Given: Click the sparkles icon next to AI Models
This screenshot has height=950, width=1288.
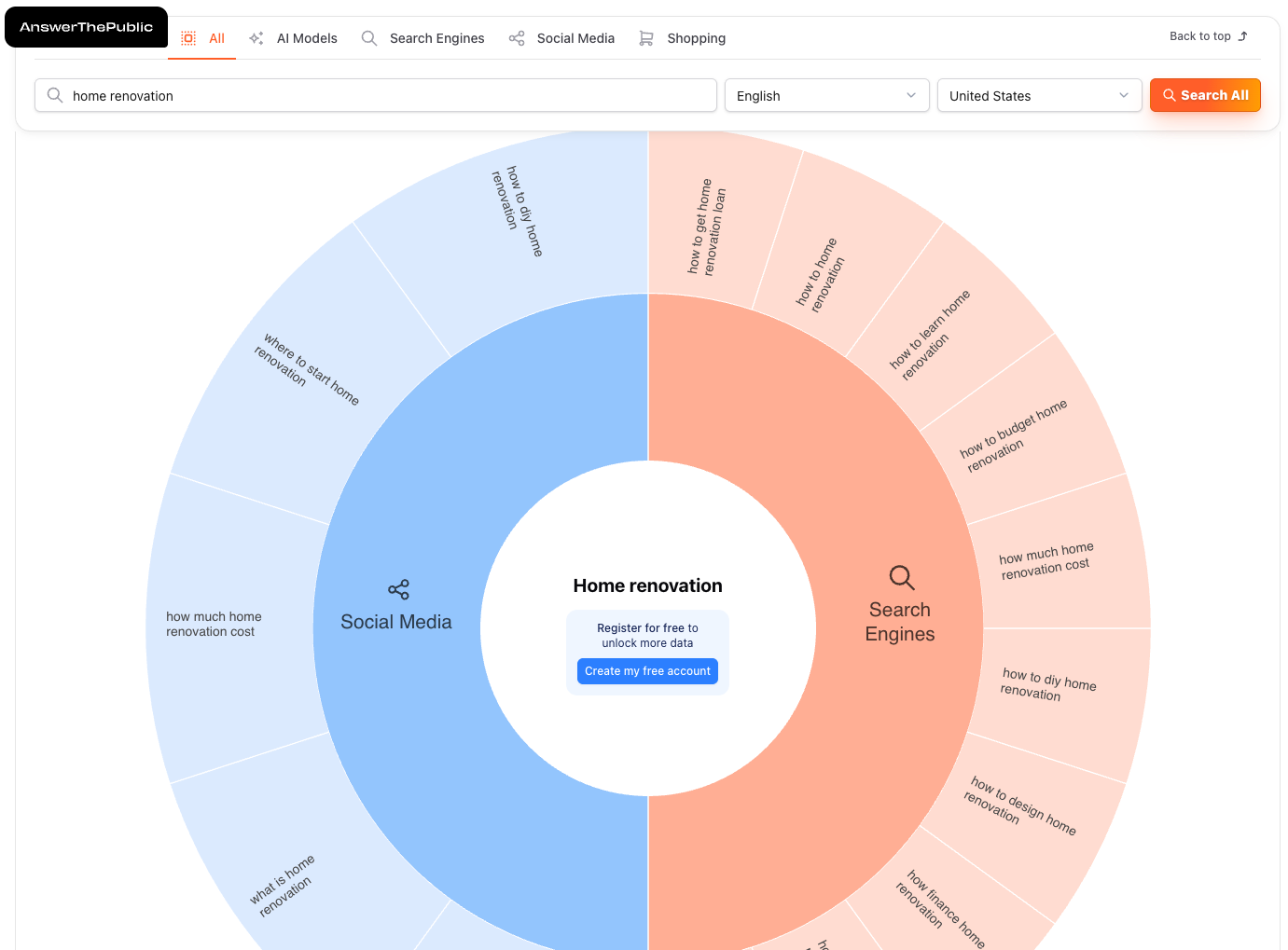Looking at the screenshot, I should click(256, 37).
